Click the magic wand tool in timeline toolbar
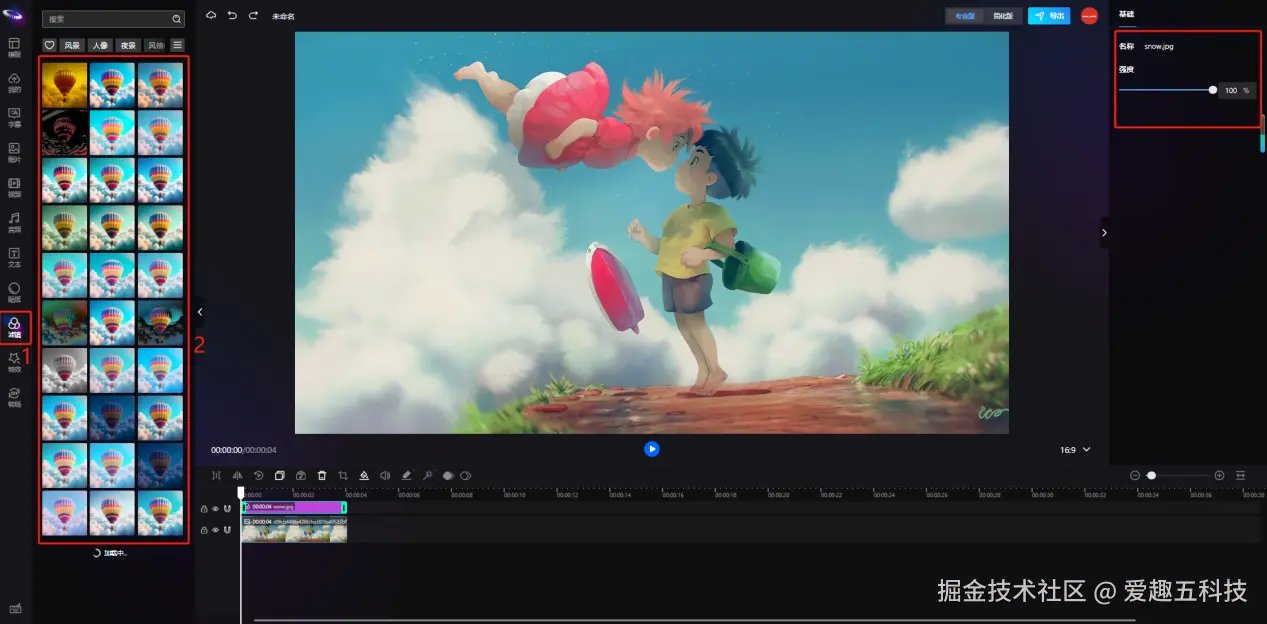Screen dimensions: 1267x624 [427, 476]
